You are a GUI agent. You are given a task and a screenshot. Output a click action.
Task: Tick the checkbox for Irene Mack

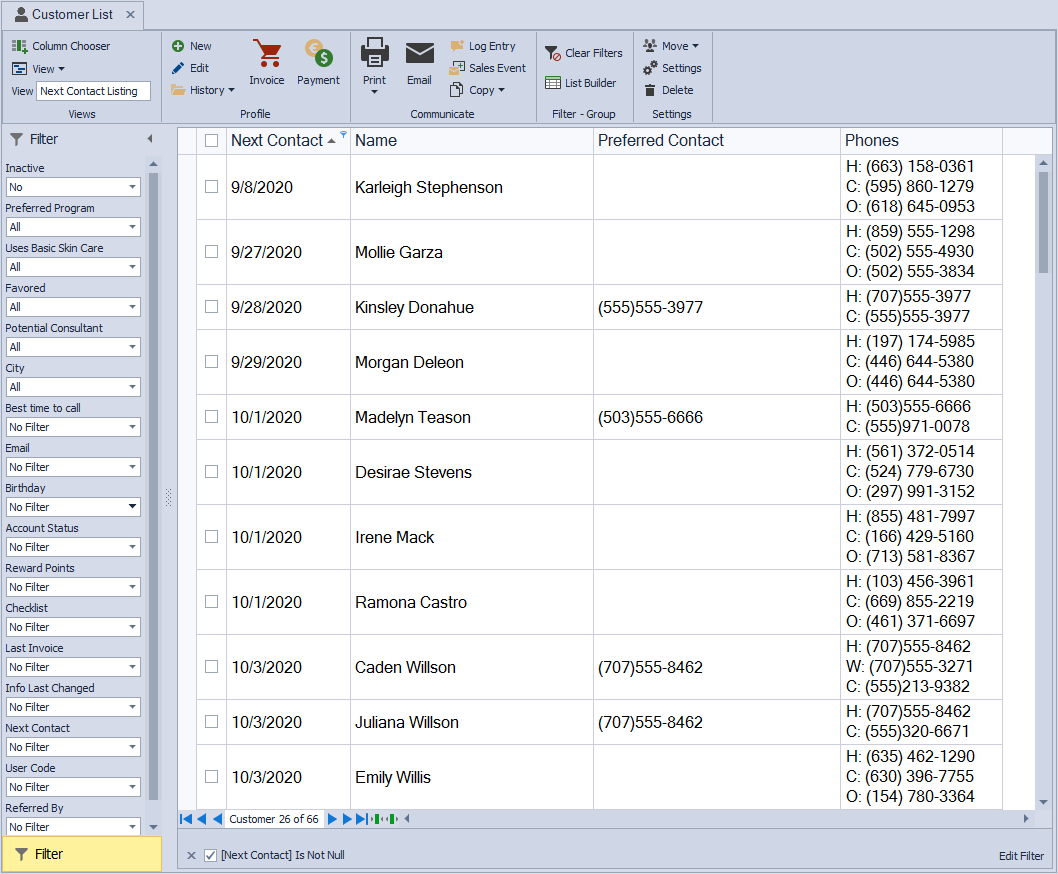point(211,537)
